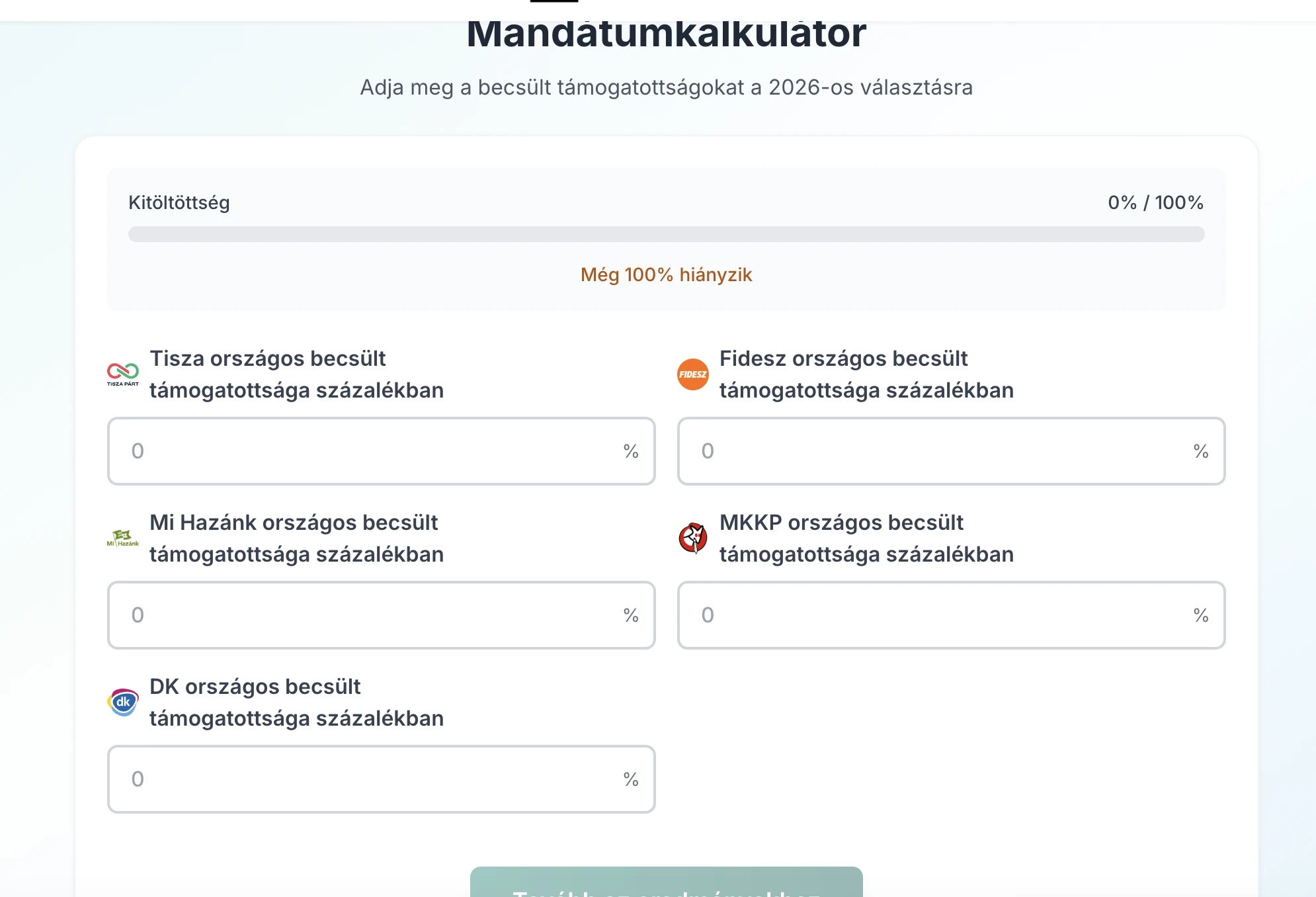Click the Kitöltöttség progress bar
Screen dimensions: 1316x897
[x=667, y=233]
